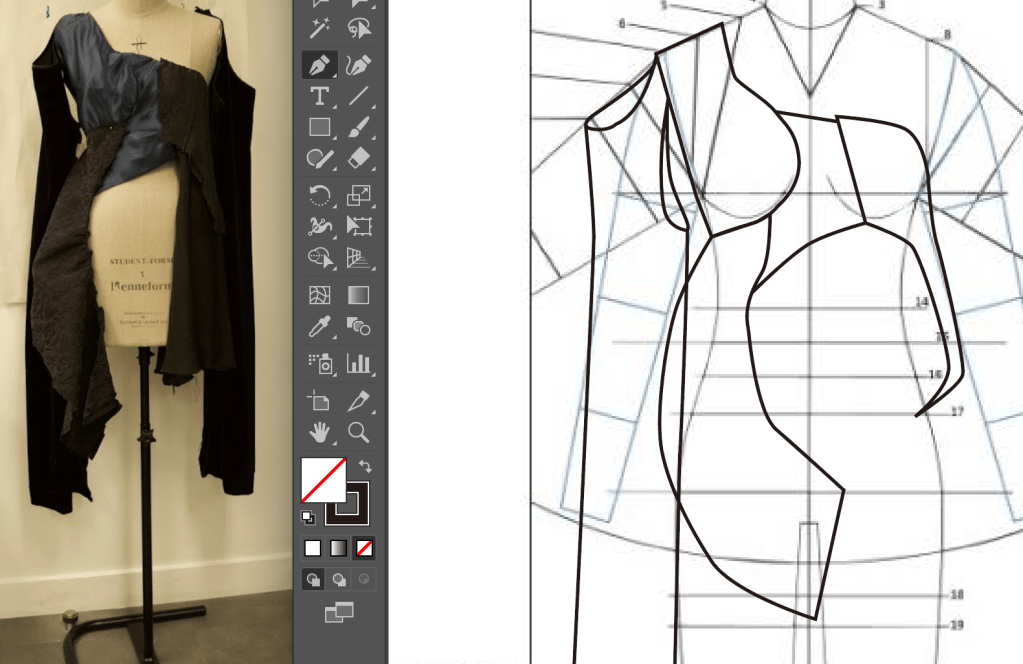This screenshot has width=1023, height=664.
Task: Select the Pen tool
Action: (319, 65)
